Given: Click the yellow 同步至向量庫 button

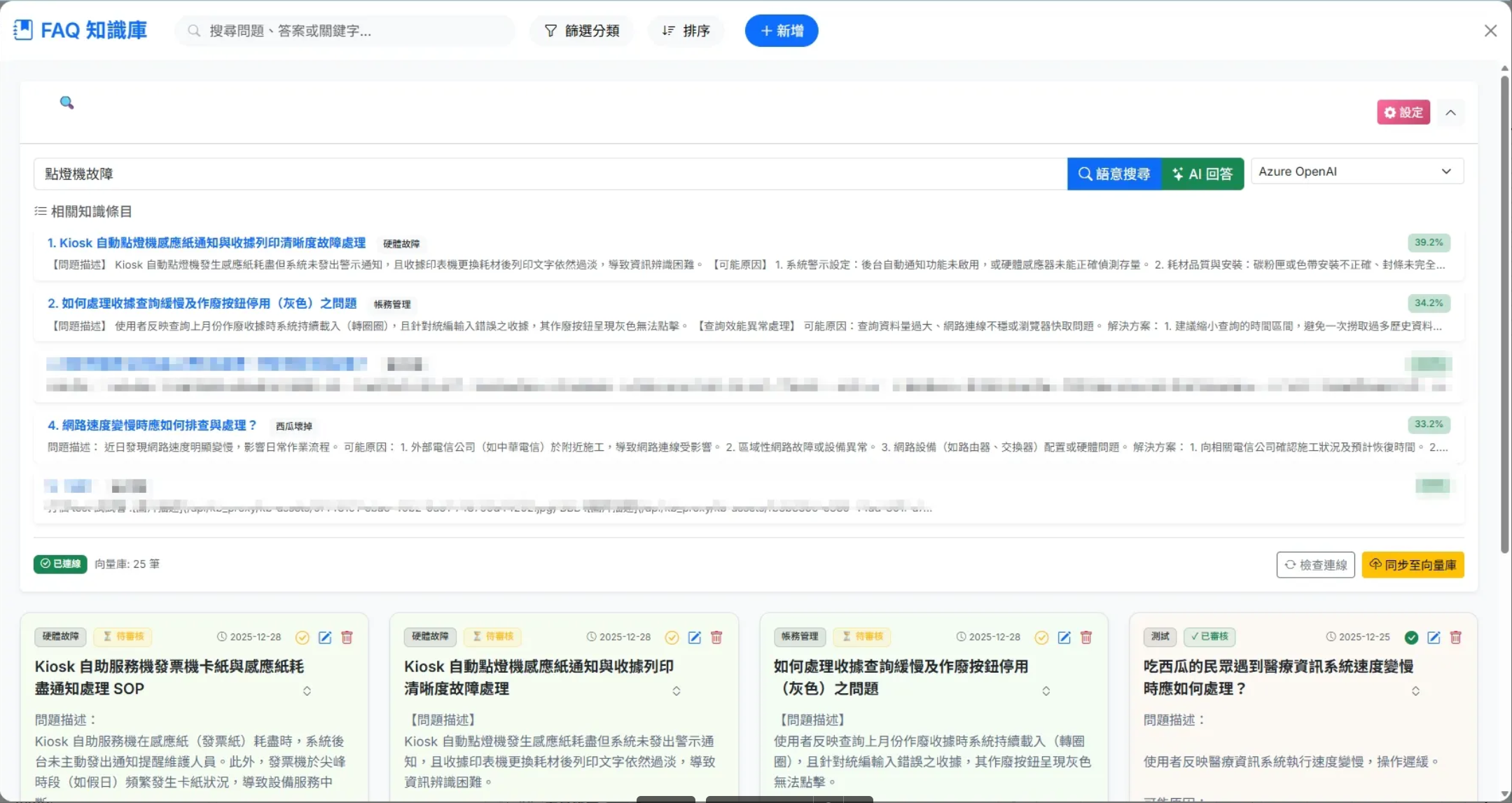Looking at the screenshot, I should click(x=1412, y=564).
